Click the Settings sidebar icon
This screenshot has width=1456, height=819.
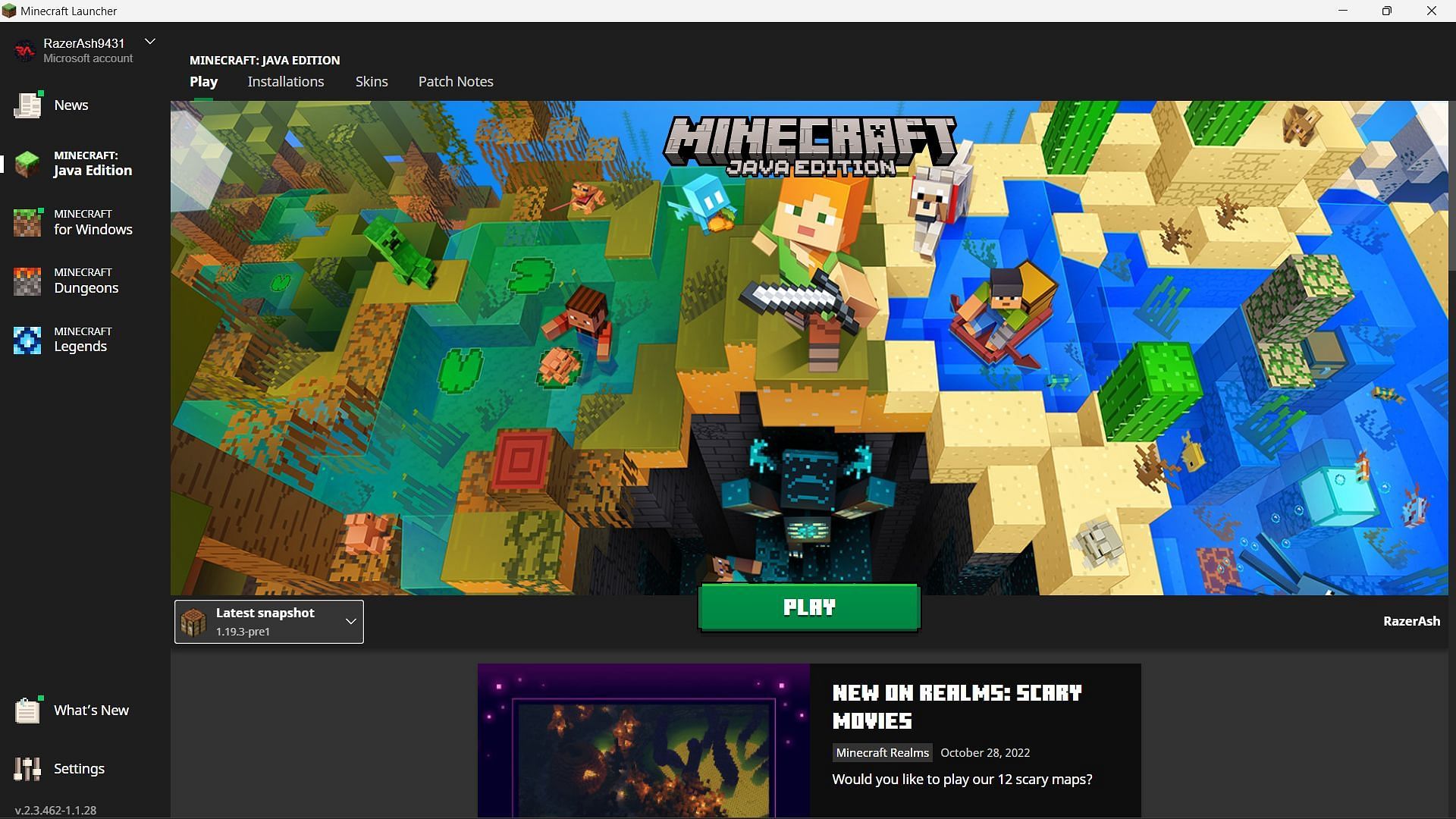click(28, 768)
